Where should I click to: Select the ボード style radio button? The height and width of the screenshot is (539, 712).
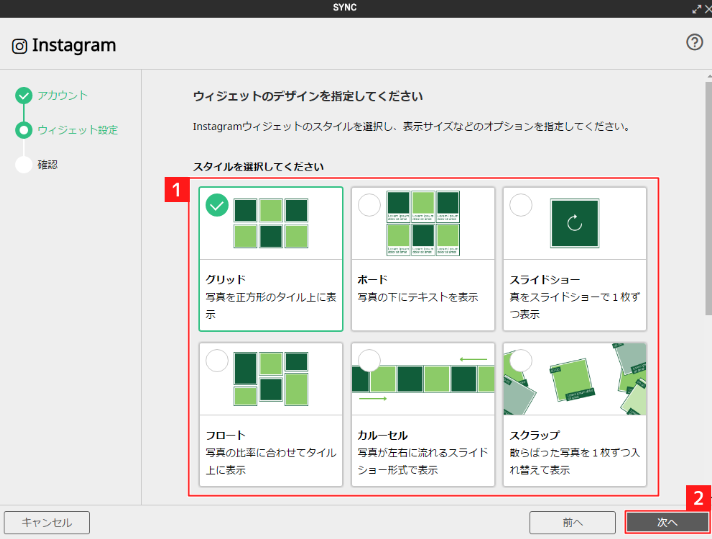369,205
